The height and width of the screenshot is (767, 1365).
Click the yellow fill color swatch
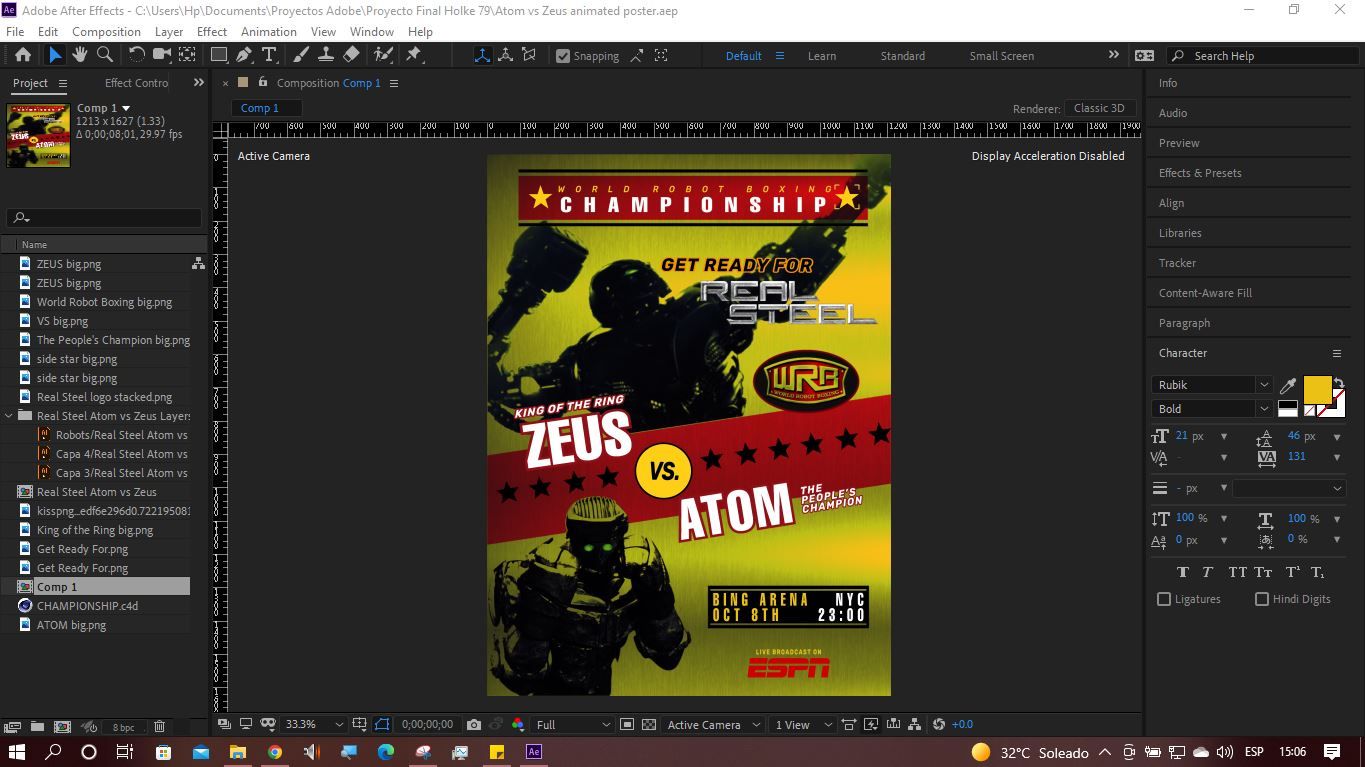coord(1317,389)
